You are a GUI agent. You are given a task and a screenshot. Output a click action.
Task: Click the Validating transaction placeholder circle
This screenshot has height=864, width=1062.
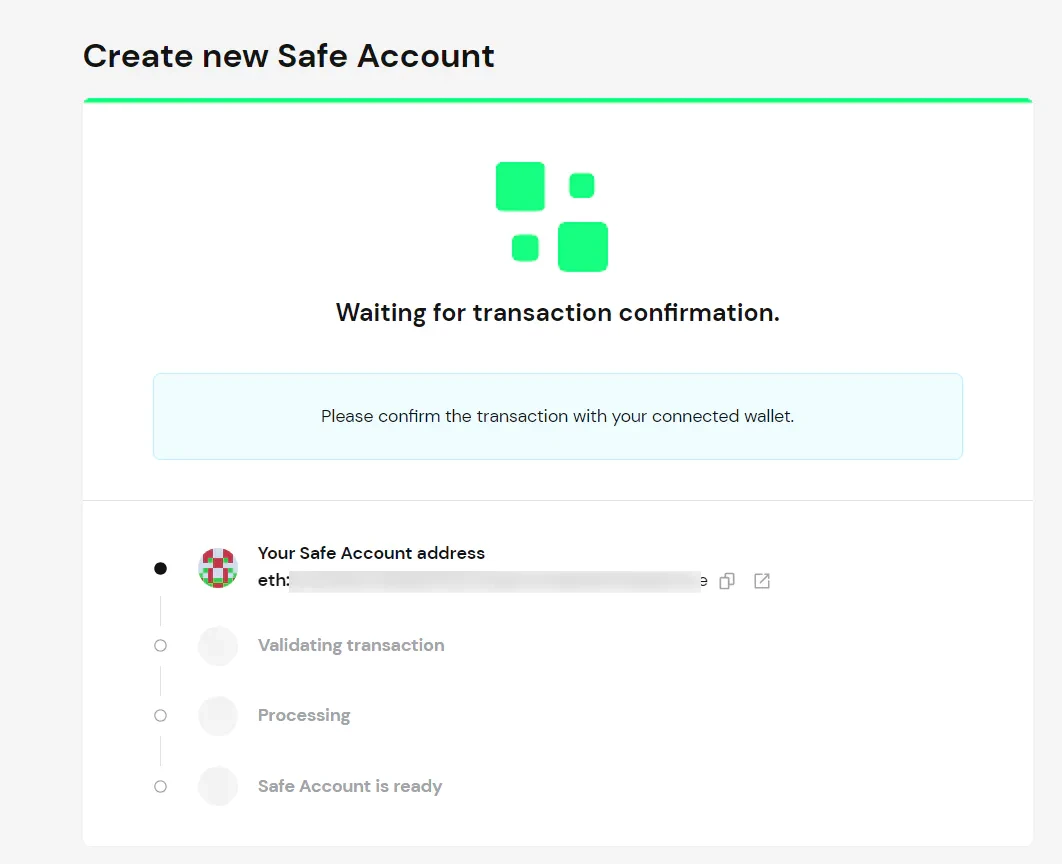tap(218, 646)
